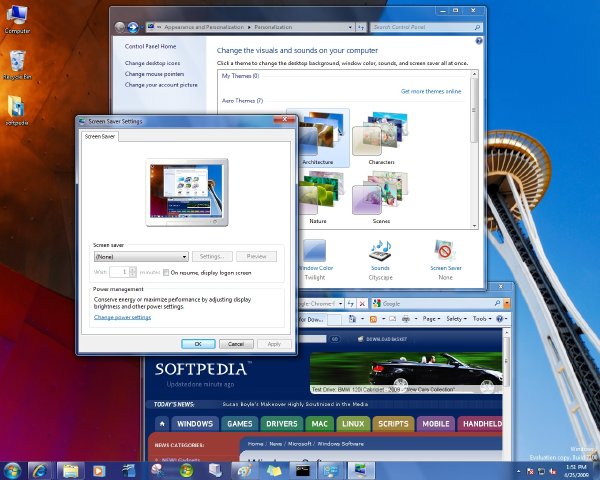Image resolution: width=600 pixels, height=480 pixels.
Task: Click the Stop (red X) button in IE
Action: [x=362, y=304]
